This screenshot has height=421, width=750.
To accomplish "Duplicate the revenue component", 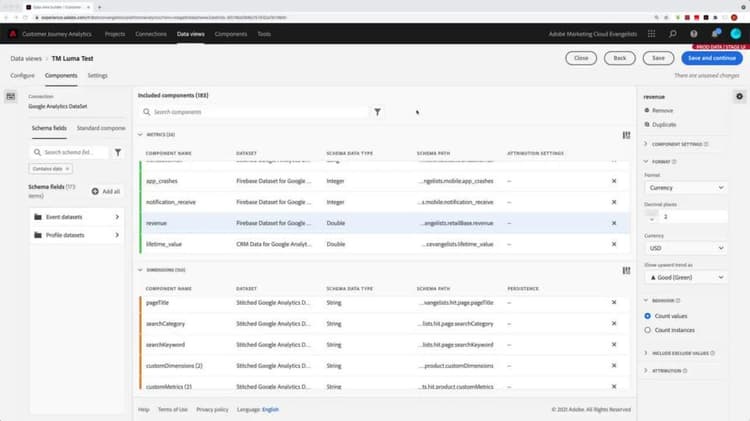I will (x=660, y=125).
